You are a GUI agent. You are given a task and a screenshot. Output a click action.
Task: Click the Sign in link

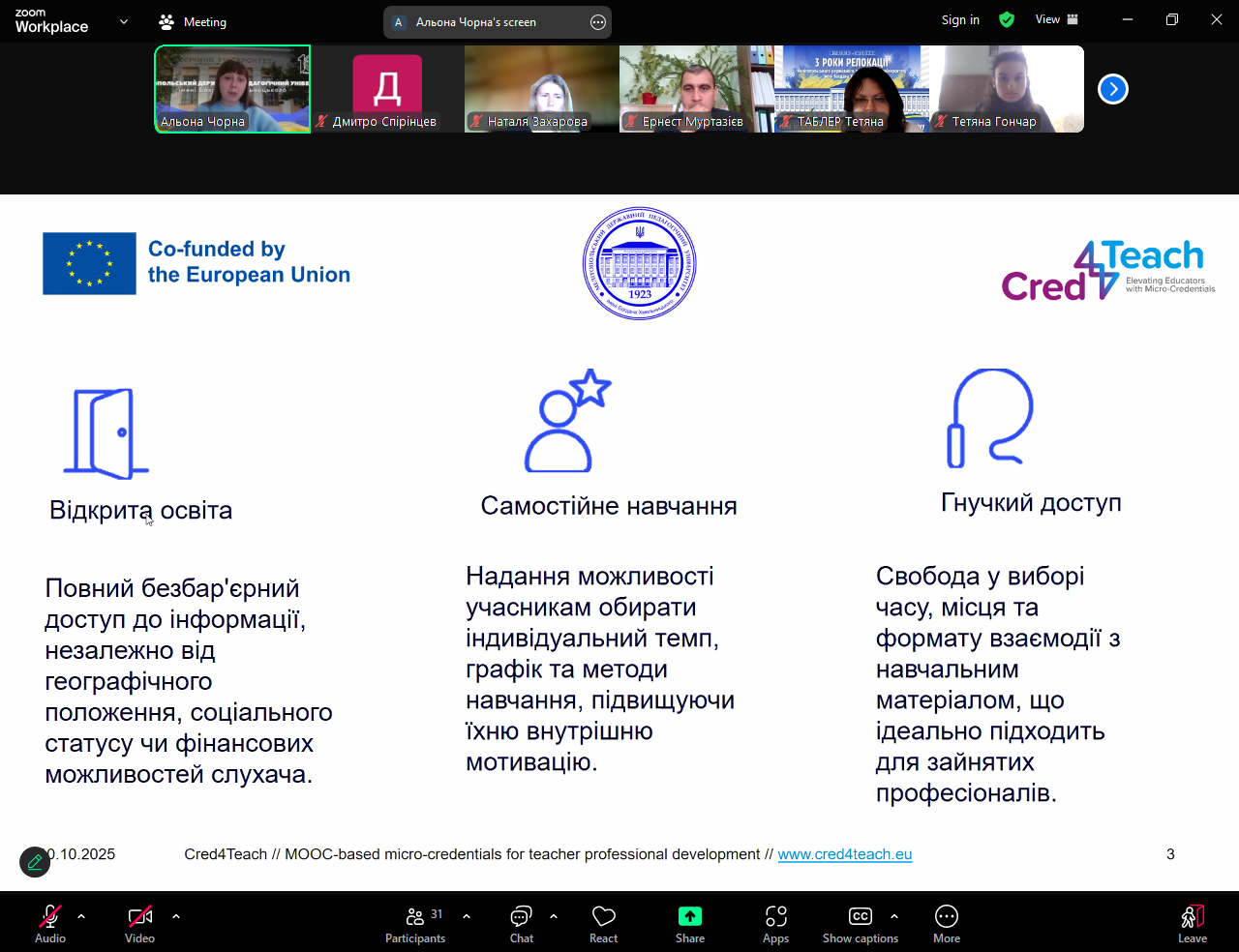(x=960, y=19)
